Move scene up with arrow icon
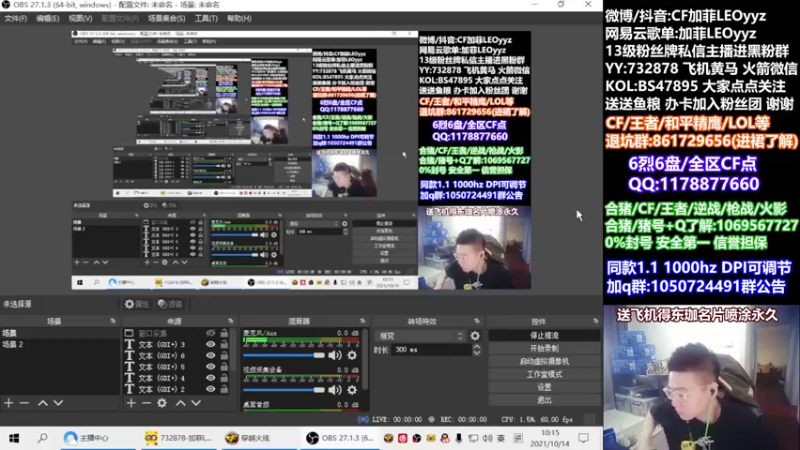Viewport: 800px width, 450px height. [43, 403]
